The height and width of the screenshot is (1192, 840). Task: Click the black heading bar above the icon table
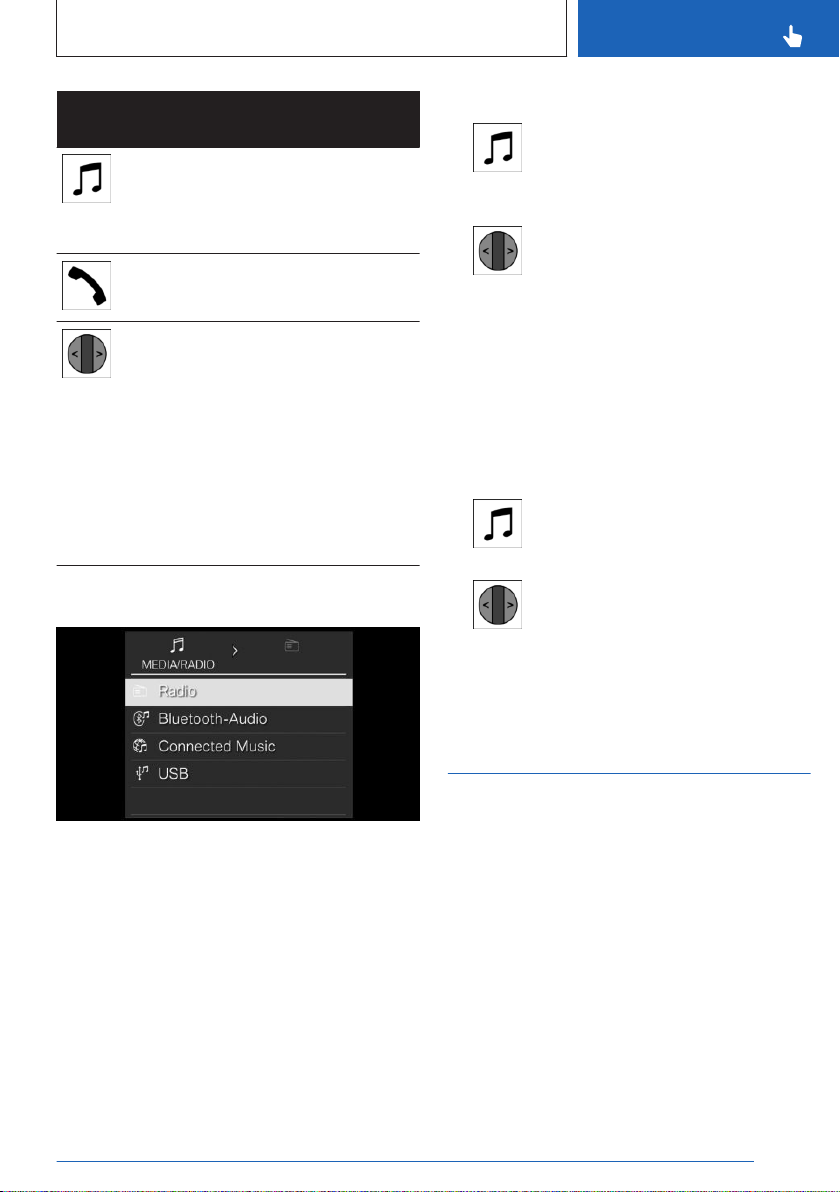[239, 119]
